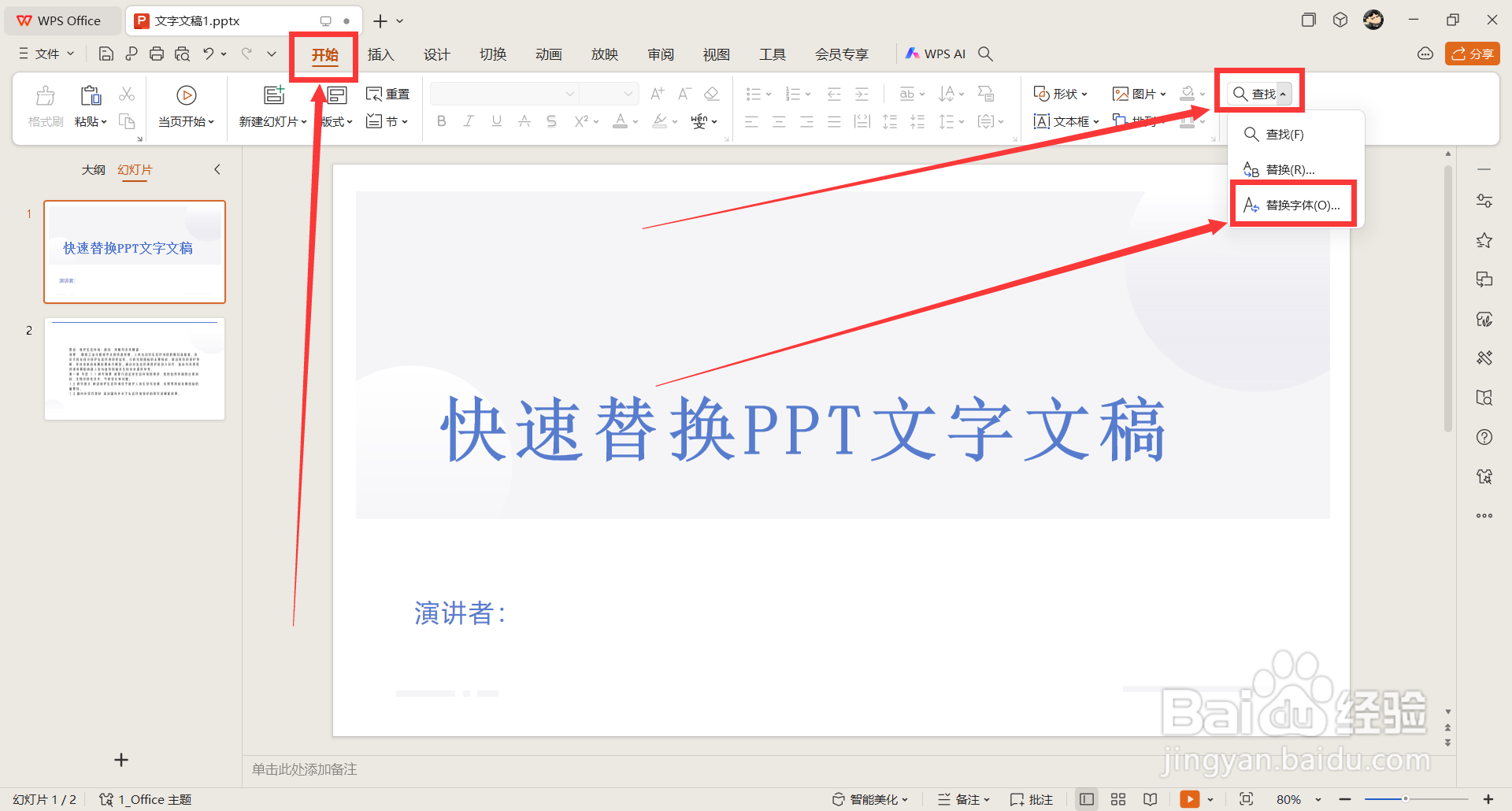This screenshot has width=1512, height=811.
Task: Open the Transitions (切换) ribbon tab
Action: coord(493,54)
